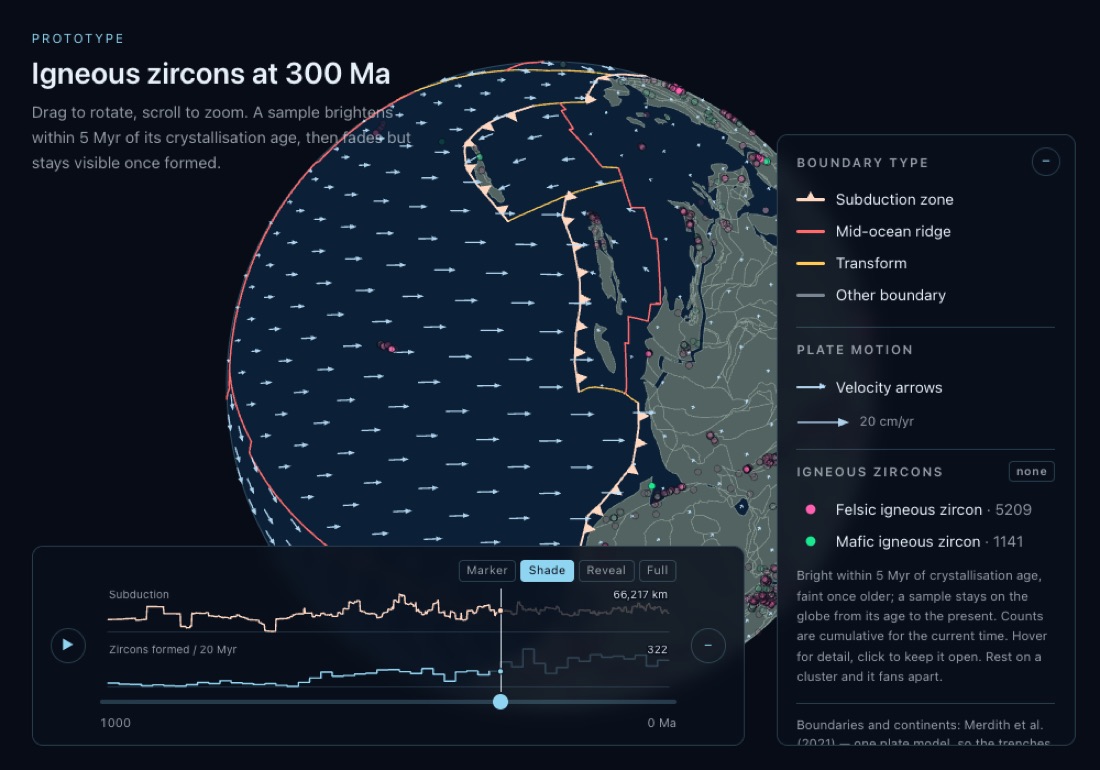Toggle Velocity arrows legend entry

pyautogui.click(x=869, y=387)
